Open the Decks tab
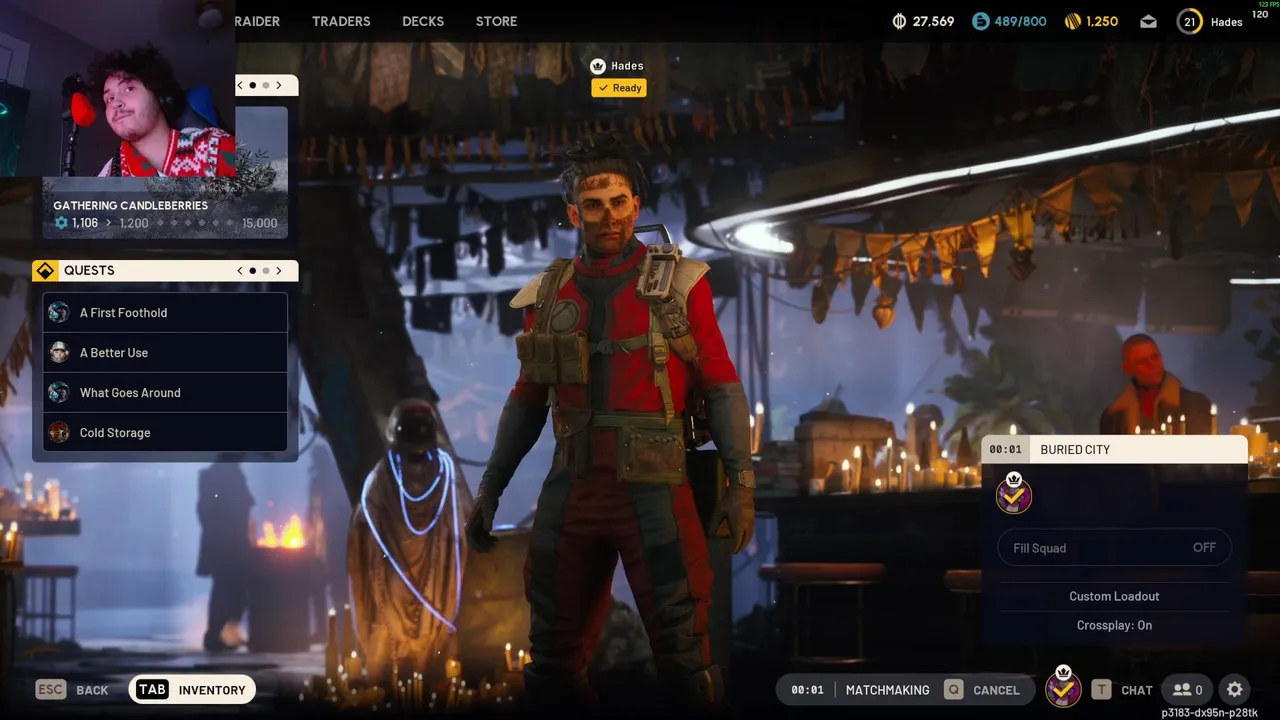The width and height of the screenshot is (1280, 720). [423, 21]
